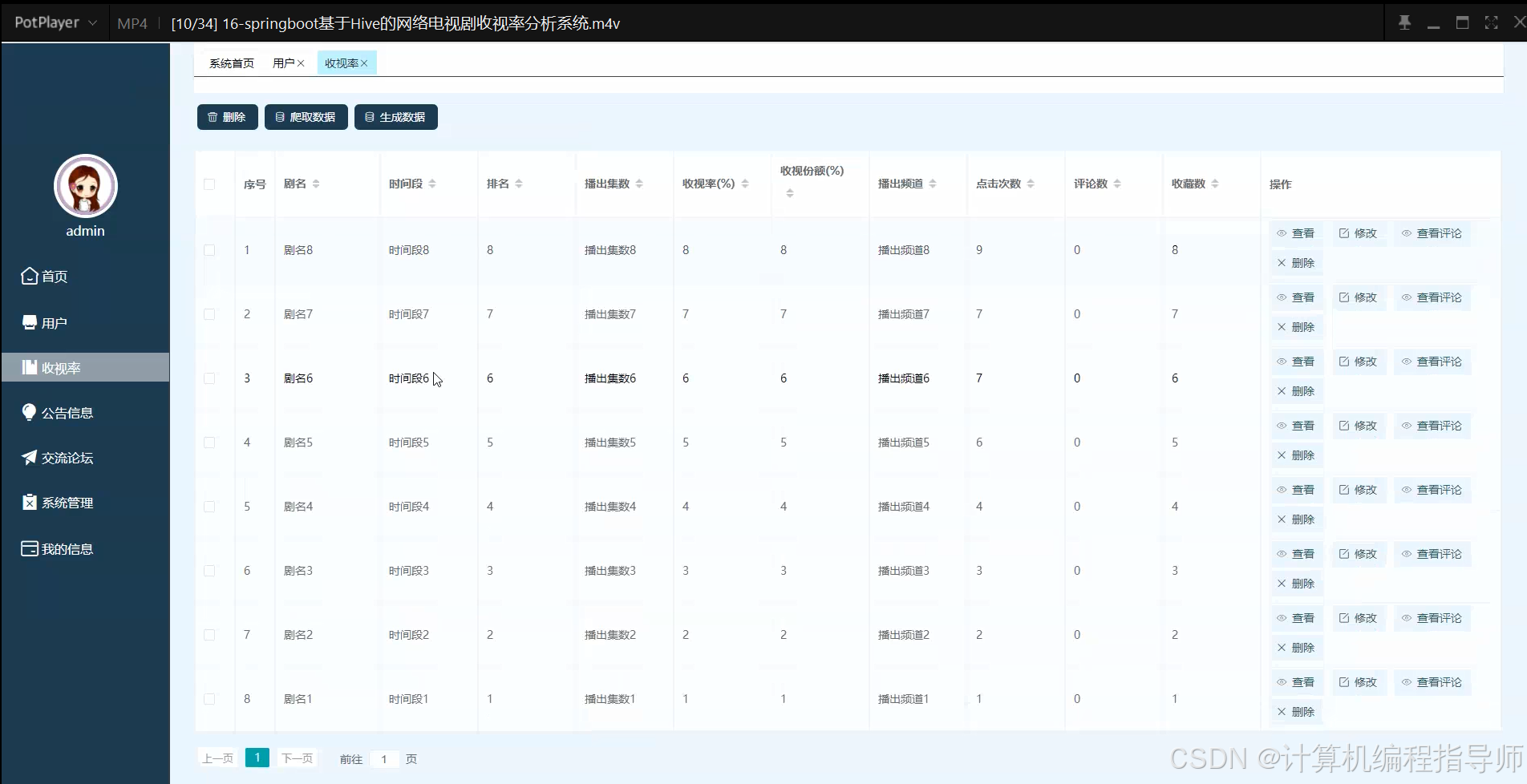The image size is (1527, 784).
Task: Open 交流论坛 in sidebar menu
Action: 67,458
